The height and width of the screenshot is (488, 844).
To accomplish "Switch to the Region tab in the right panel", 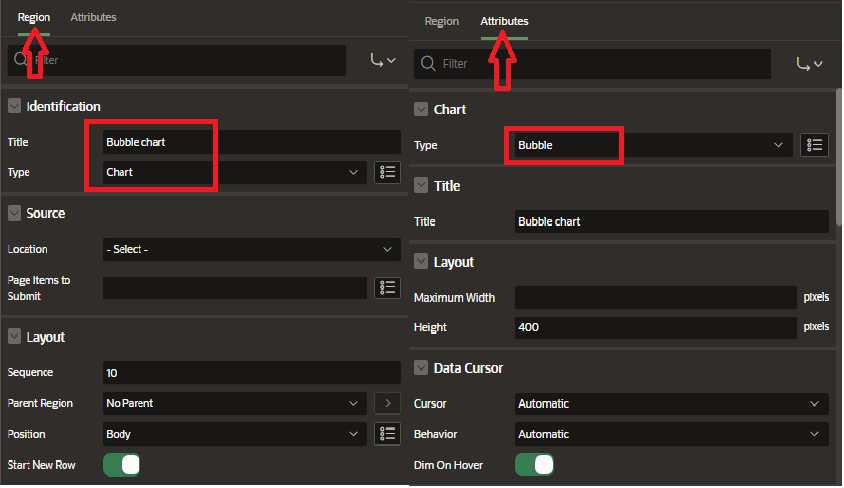I will [x=441, y=21].
